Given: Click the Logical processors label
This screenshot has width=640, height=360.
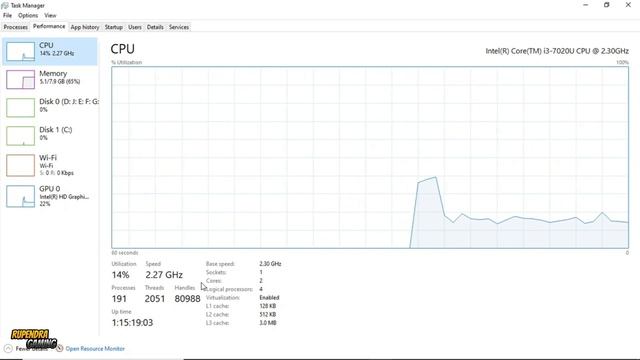Looking at the screenshot, I should (229, 289).
